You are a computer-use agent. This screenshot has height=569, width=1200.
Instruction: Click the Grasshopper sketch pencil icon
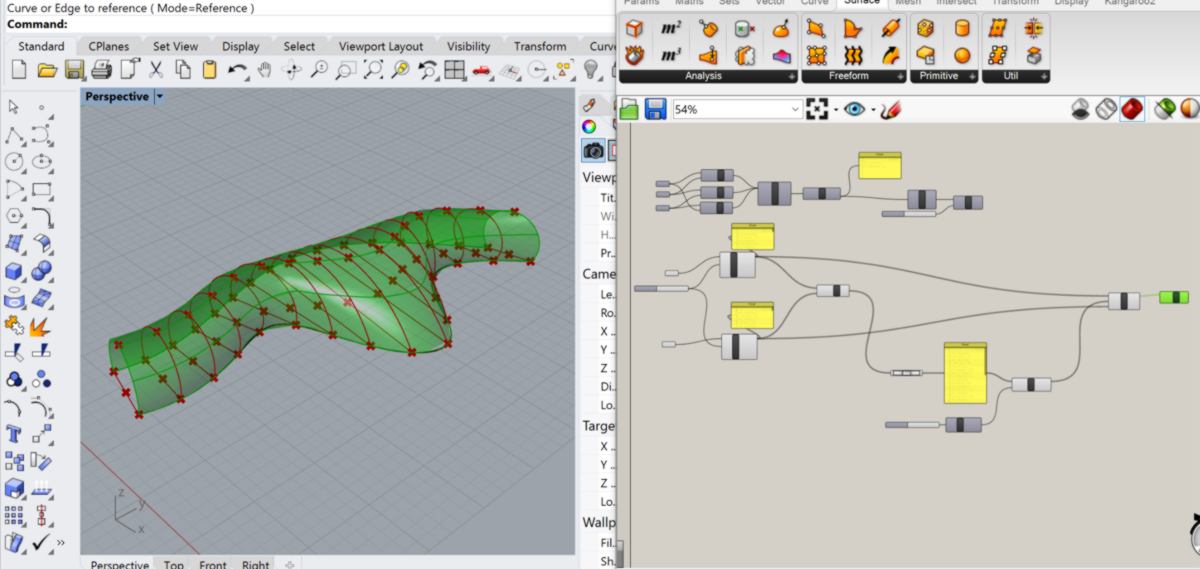click(890, 109)
